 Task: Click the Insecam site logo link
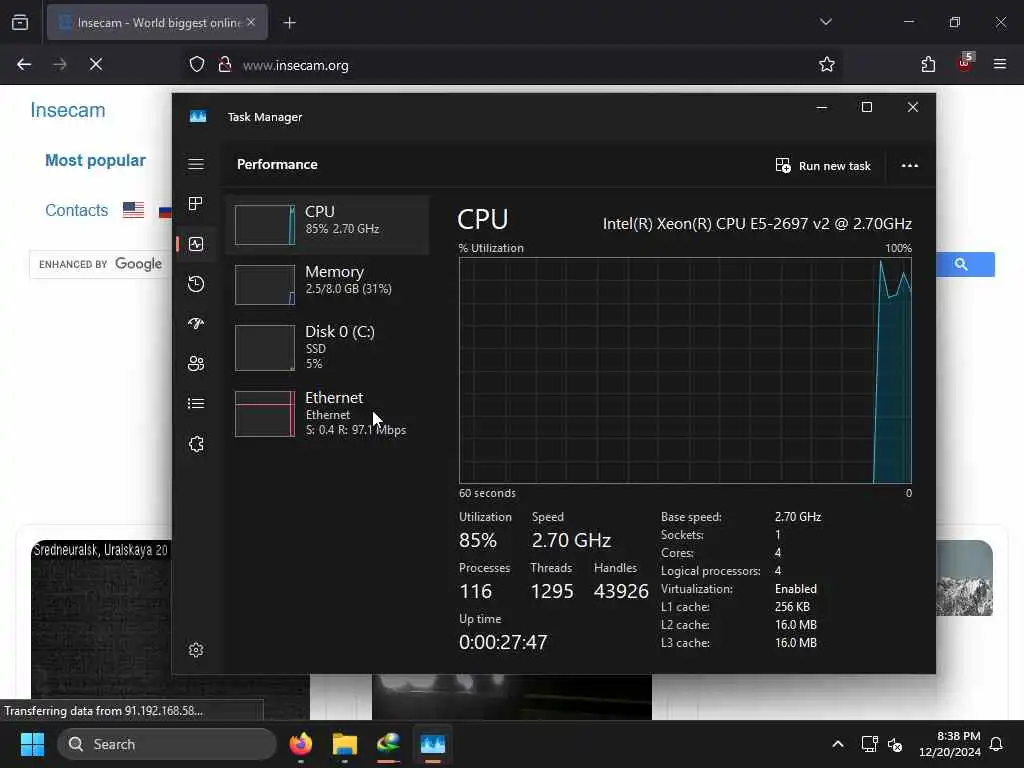(x=68, y=110)
